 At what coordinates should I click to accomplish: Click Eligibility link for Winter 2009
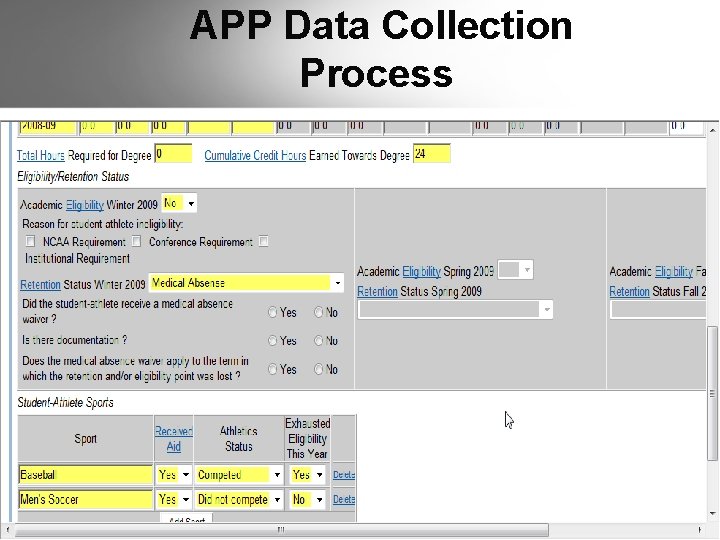click(85, 205)
